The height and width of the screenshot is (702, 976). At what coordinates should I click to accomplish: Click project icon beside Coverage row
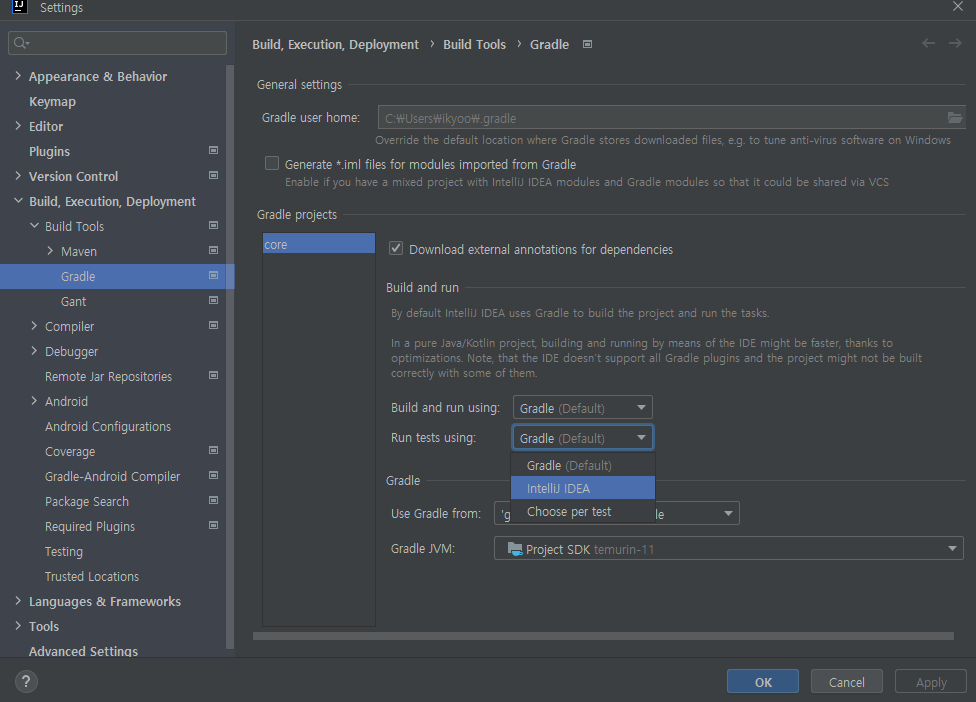coord(214,451)
